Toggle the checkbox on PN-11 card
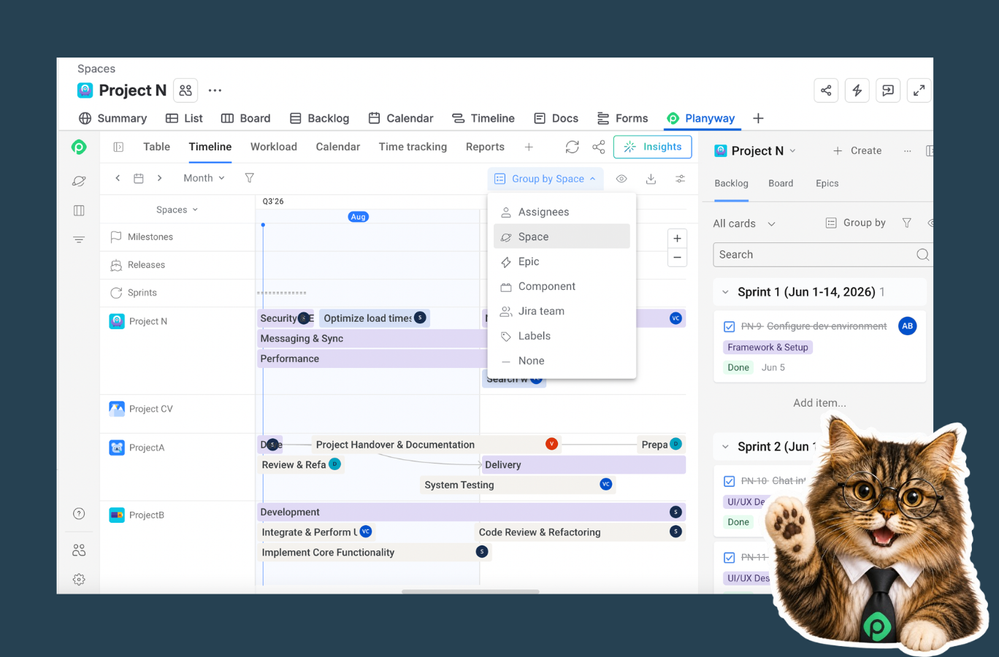This screenshot has height=657, width=999. click(729, 558)
